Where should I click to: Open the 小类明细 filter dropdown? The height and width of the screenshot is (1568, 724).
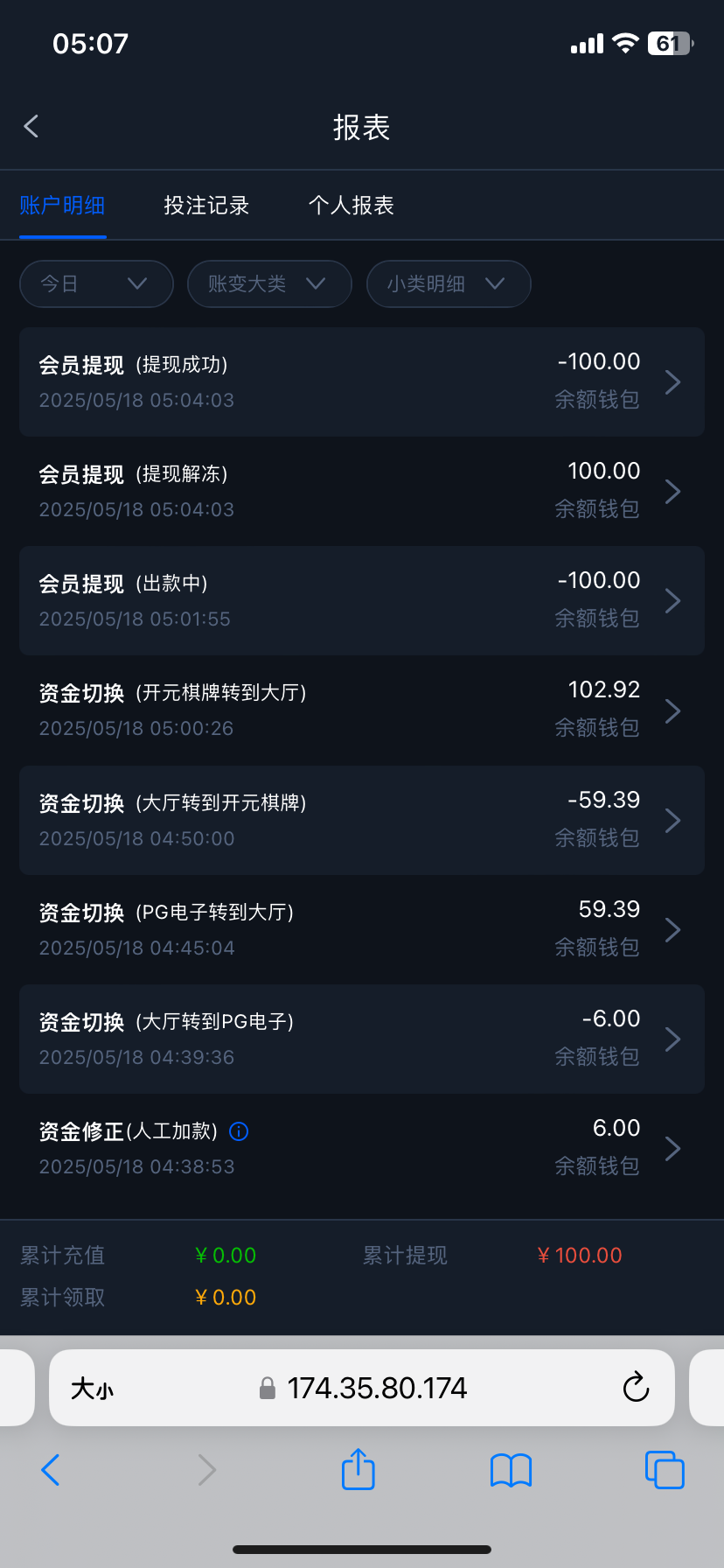coord(448,283)
